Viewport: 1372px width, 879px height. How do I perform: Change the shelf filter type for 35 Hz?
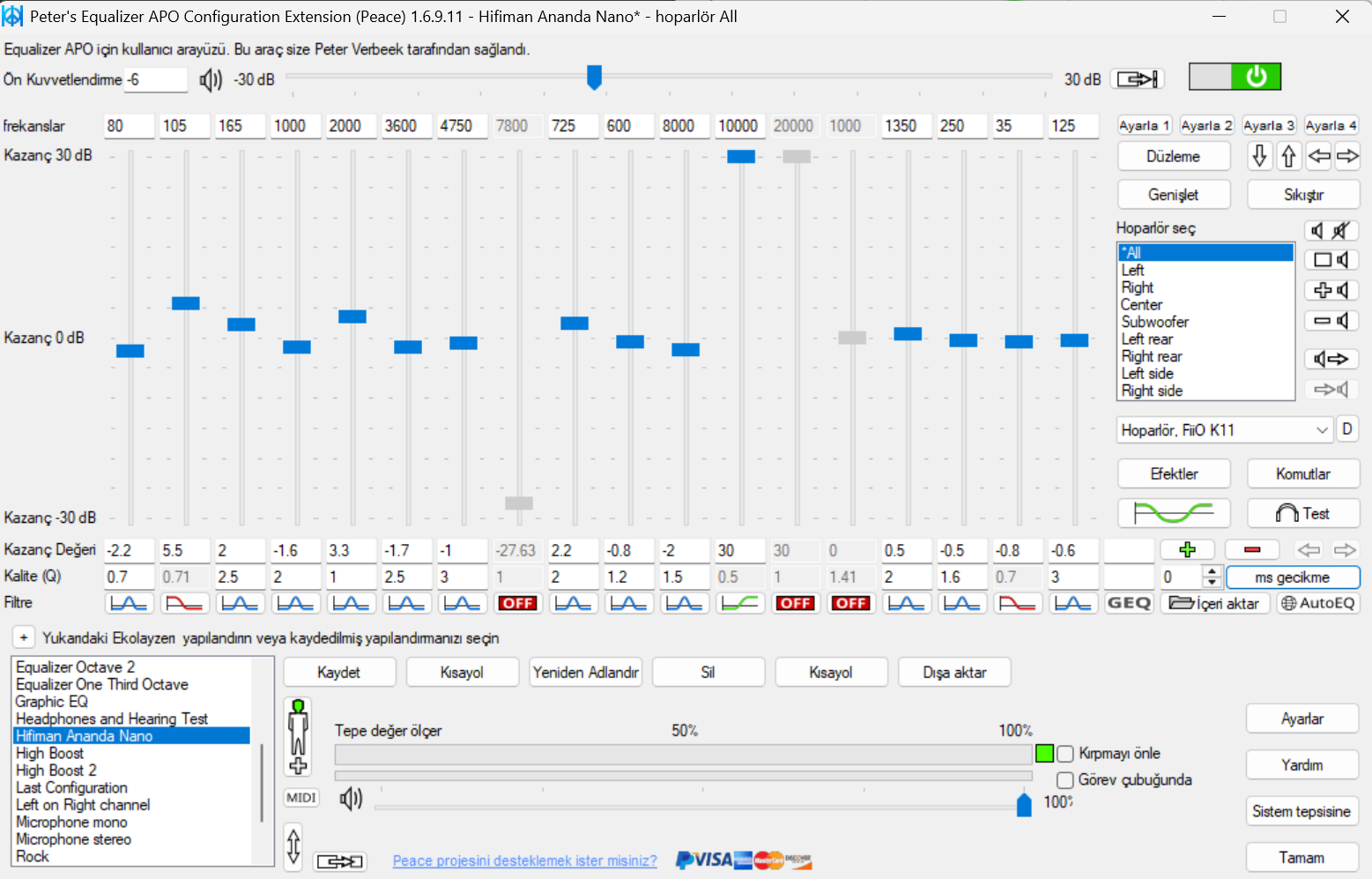pyautogui.click(x=1017, y=603)
